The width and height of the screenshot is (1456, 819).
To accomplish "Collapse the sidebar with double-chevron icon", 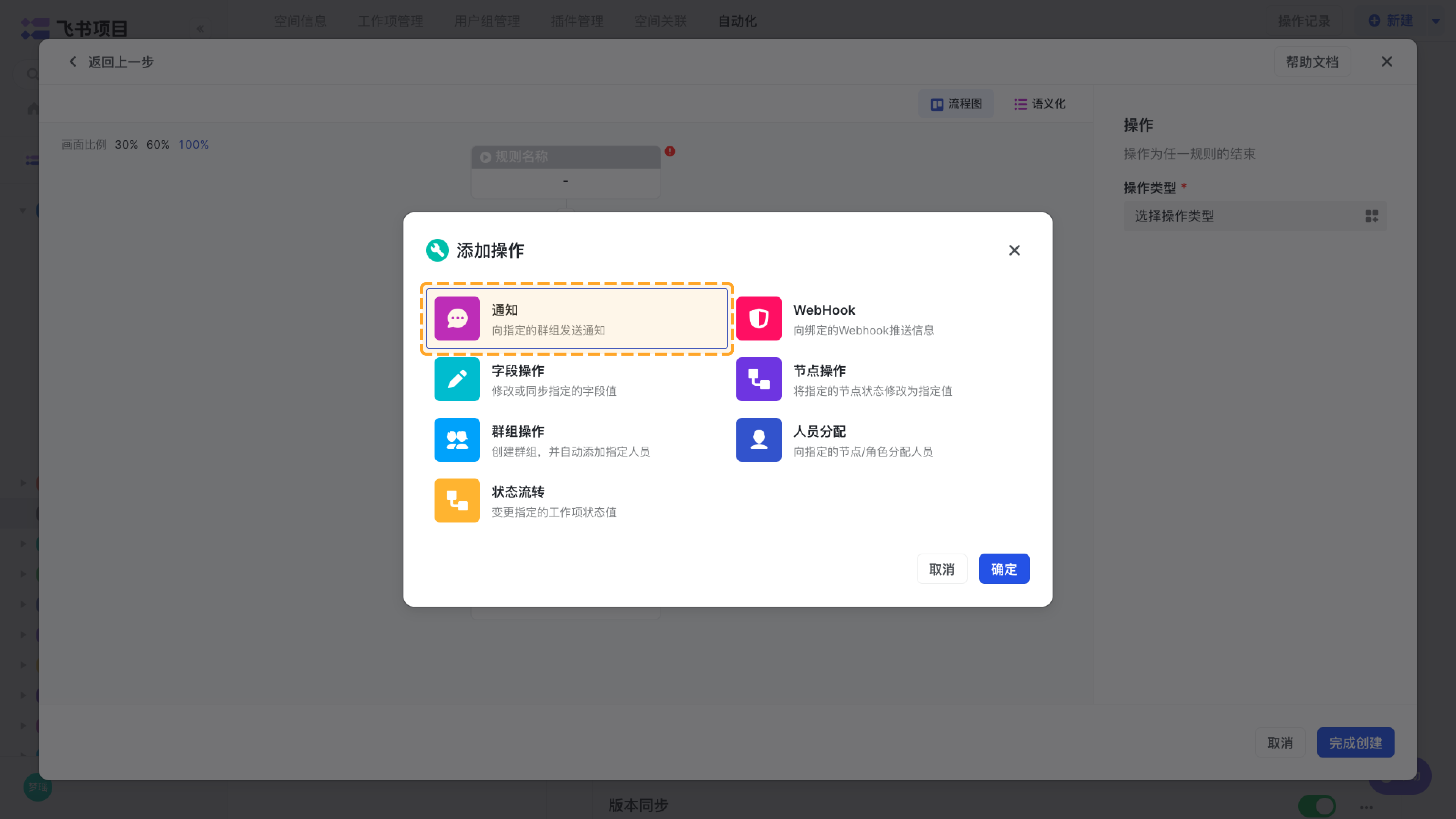I will click(200, 28).
